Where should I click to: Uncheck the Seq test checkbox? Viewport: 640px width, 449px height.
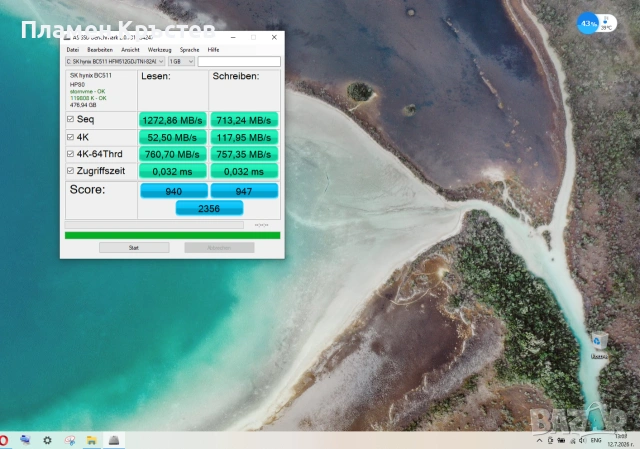[70, 119]
